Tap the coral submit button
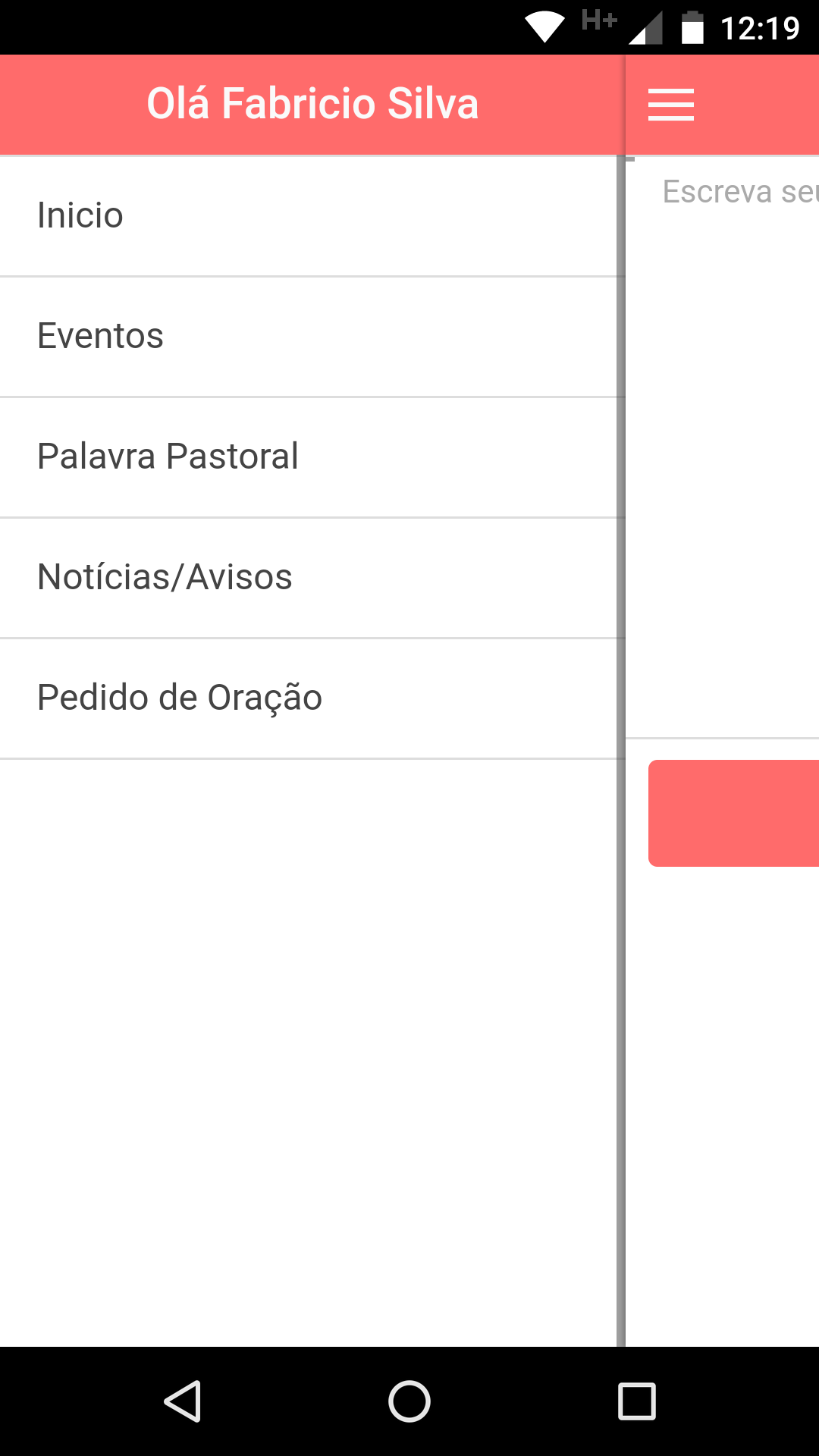This screenshot has width=819, height=1456. click(x=734, y=813)
